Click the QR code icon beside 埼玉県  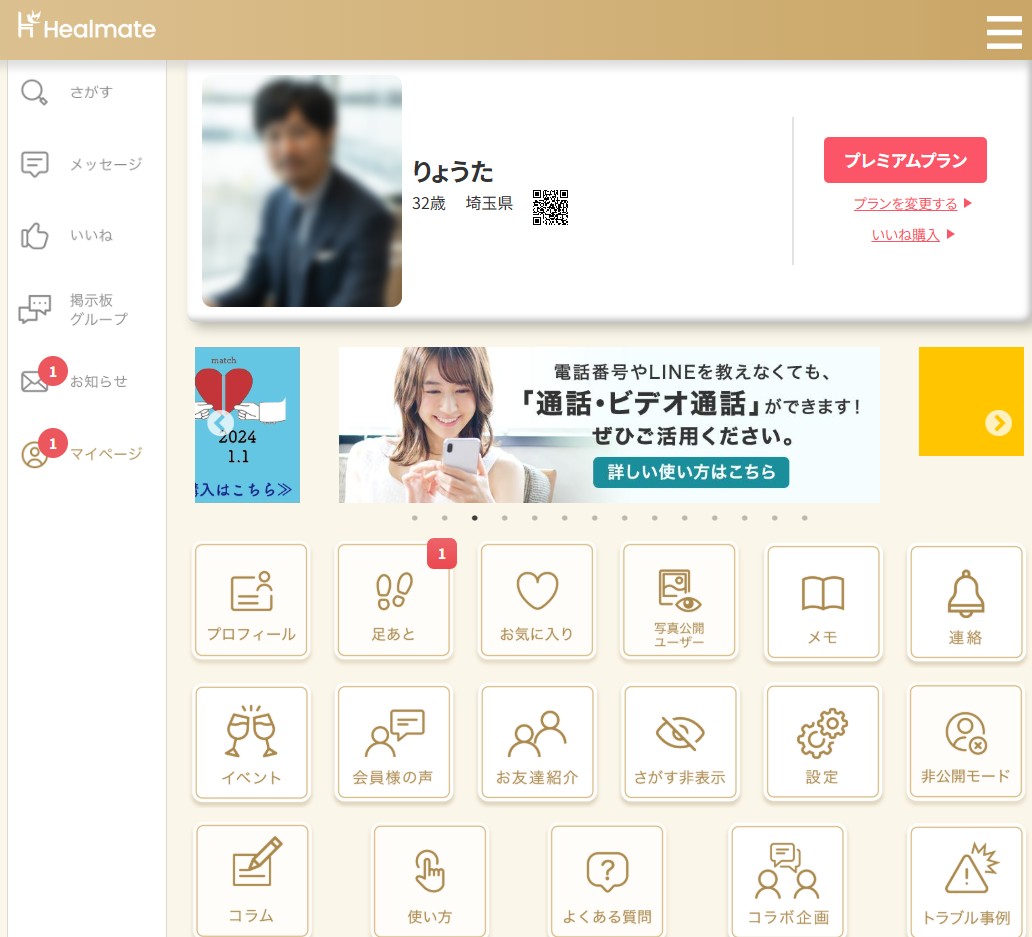[x=550, y=207]
